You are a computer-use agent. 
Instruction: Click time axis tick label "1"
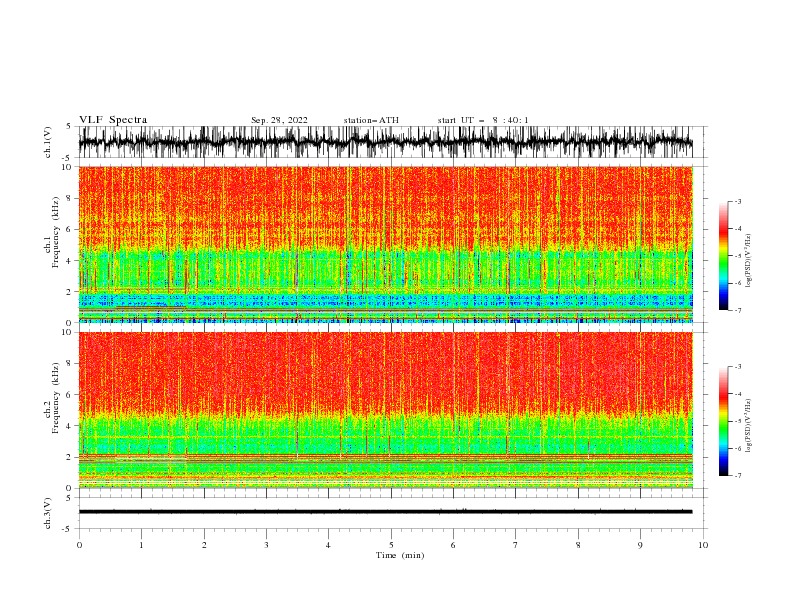[x=141, y=545]
